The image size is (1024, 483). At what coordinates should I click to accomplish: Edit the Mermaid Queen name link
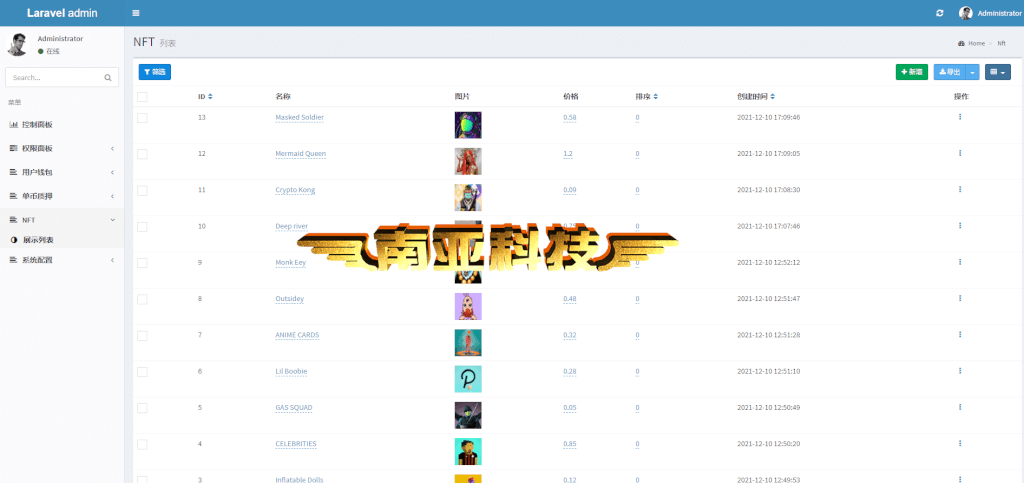click(300, 154)
